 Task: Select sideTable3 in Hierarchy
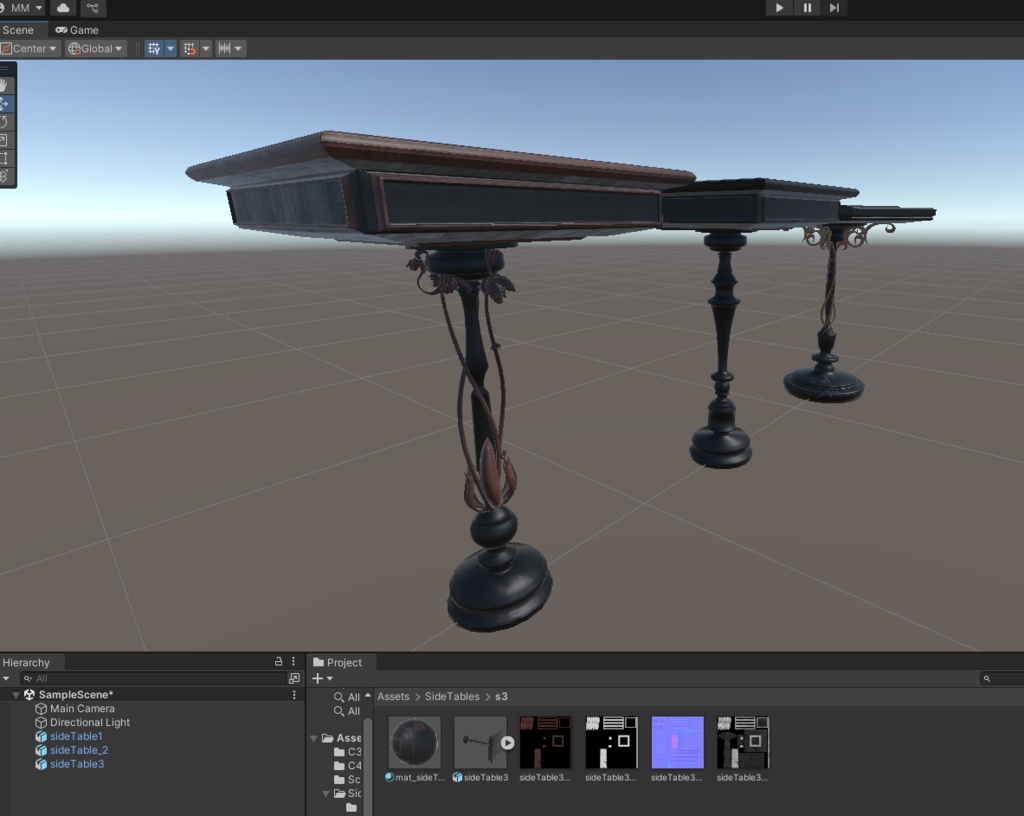tap(77, 764)
